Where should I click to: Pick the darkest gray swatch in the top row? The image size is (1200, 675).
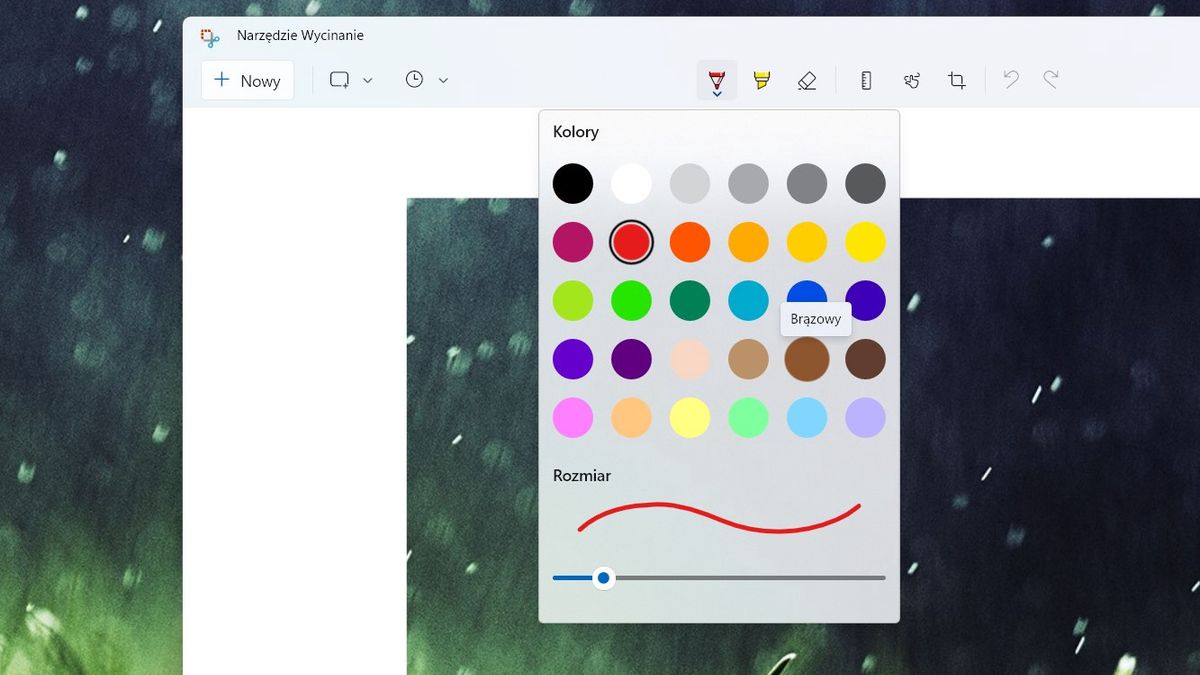(865, 184)
